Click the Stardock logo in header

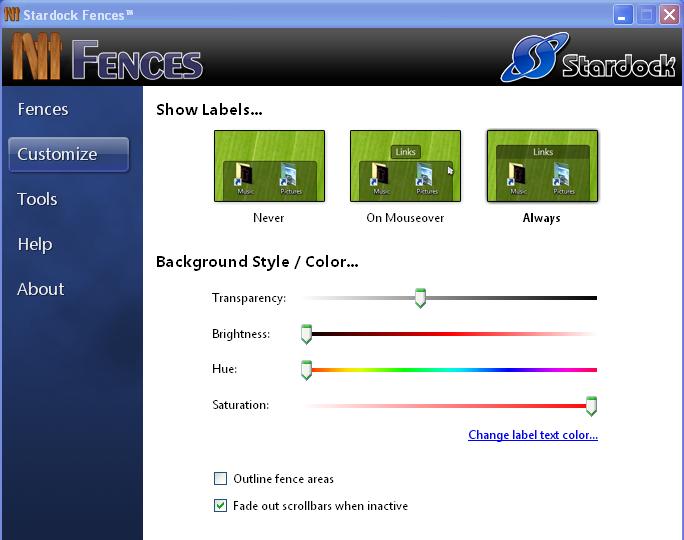[588, 58]
